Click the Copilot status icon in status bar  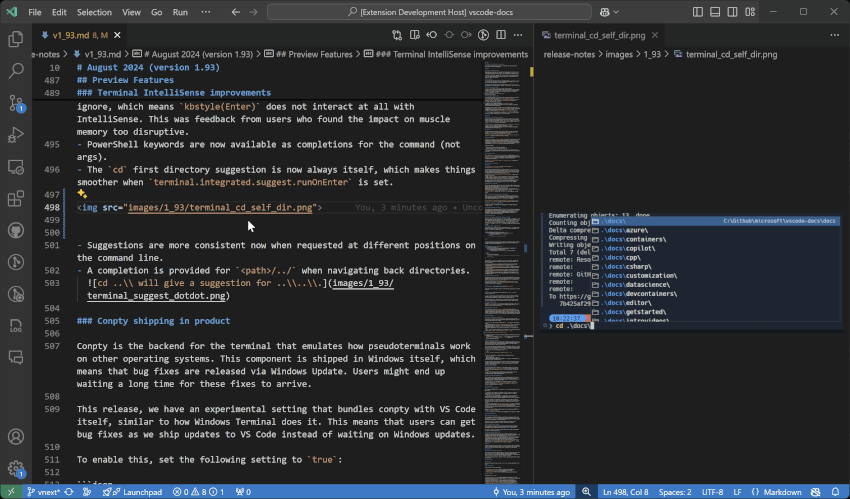tap(815, 492)
